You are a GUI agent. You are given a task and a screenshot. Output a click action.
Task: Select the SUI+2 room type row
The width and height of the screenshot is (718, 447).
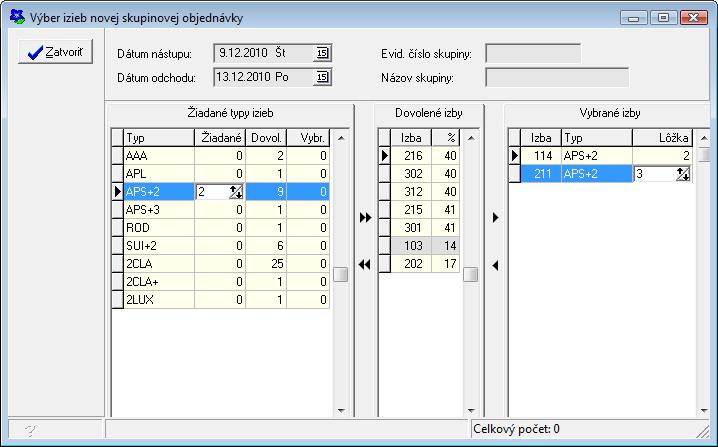tap(158, 246)
